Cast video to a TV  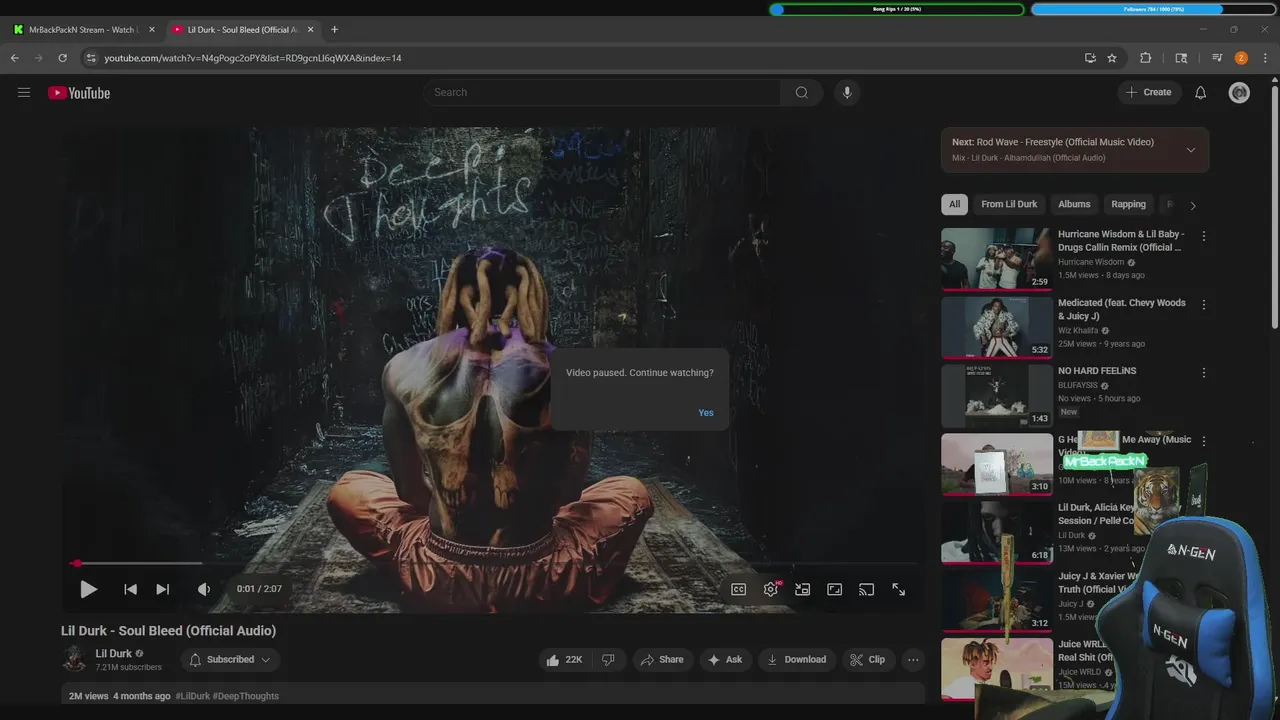pyautogui.click(x=867, y=590)
